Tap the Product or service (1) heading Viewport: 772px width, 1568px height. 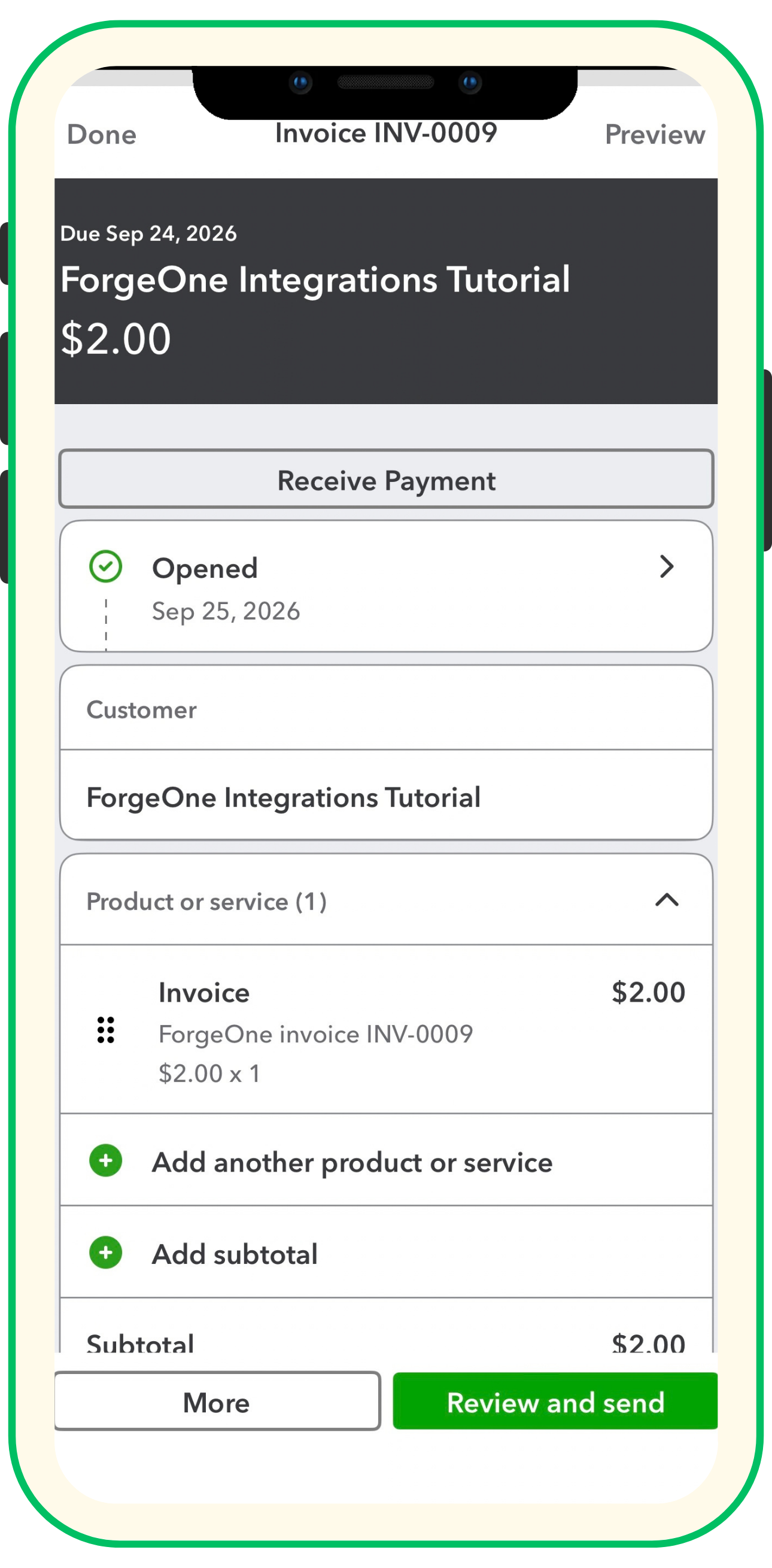pos(206,902)
